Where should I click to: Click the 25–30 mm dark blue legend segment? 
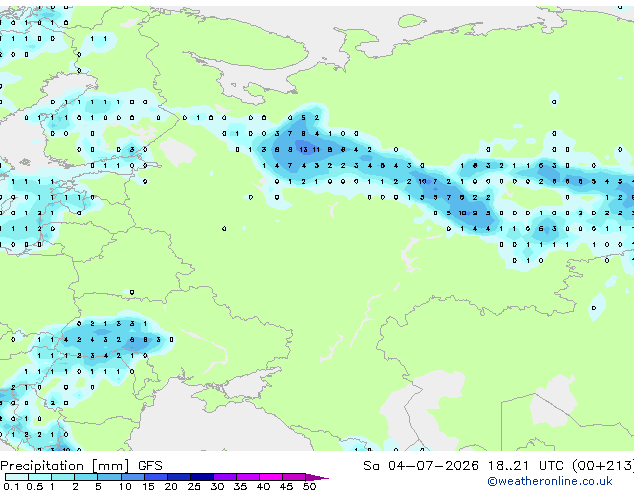tap(201, 477)
